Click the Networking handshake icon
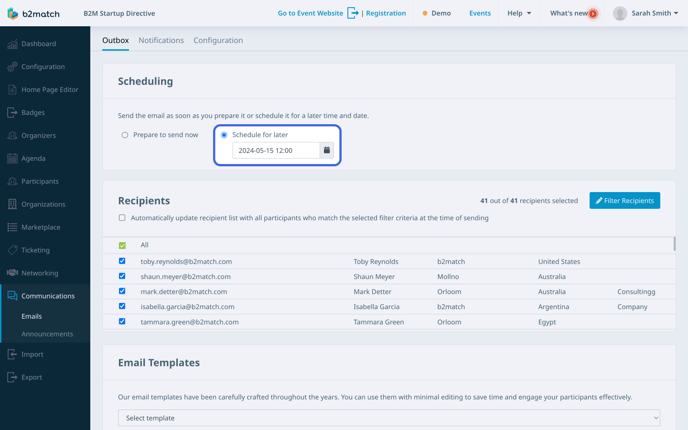This screenshot has width=688, height=430. click(x=12, y=273)
